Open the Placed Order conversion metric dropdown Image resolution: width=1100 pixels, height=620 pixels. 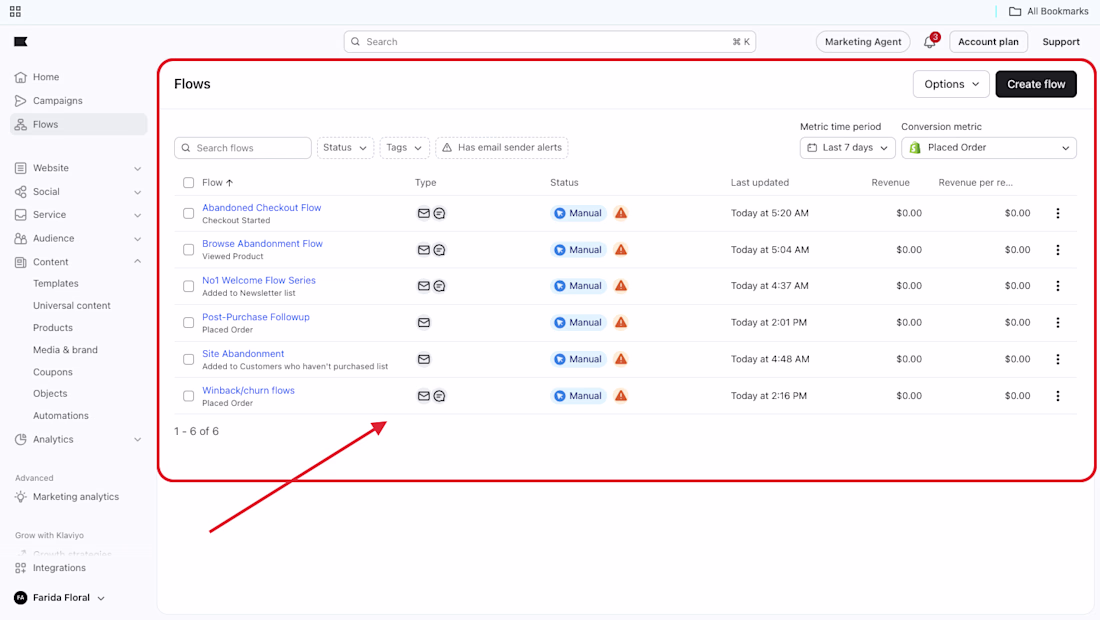[x=988, y=148]
